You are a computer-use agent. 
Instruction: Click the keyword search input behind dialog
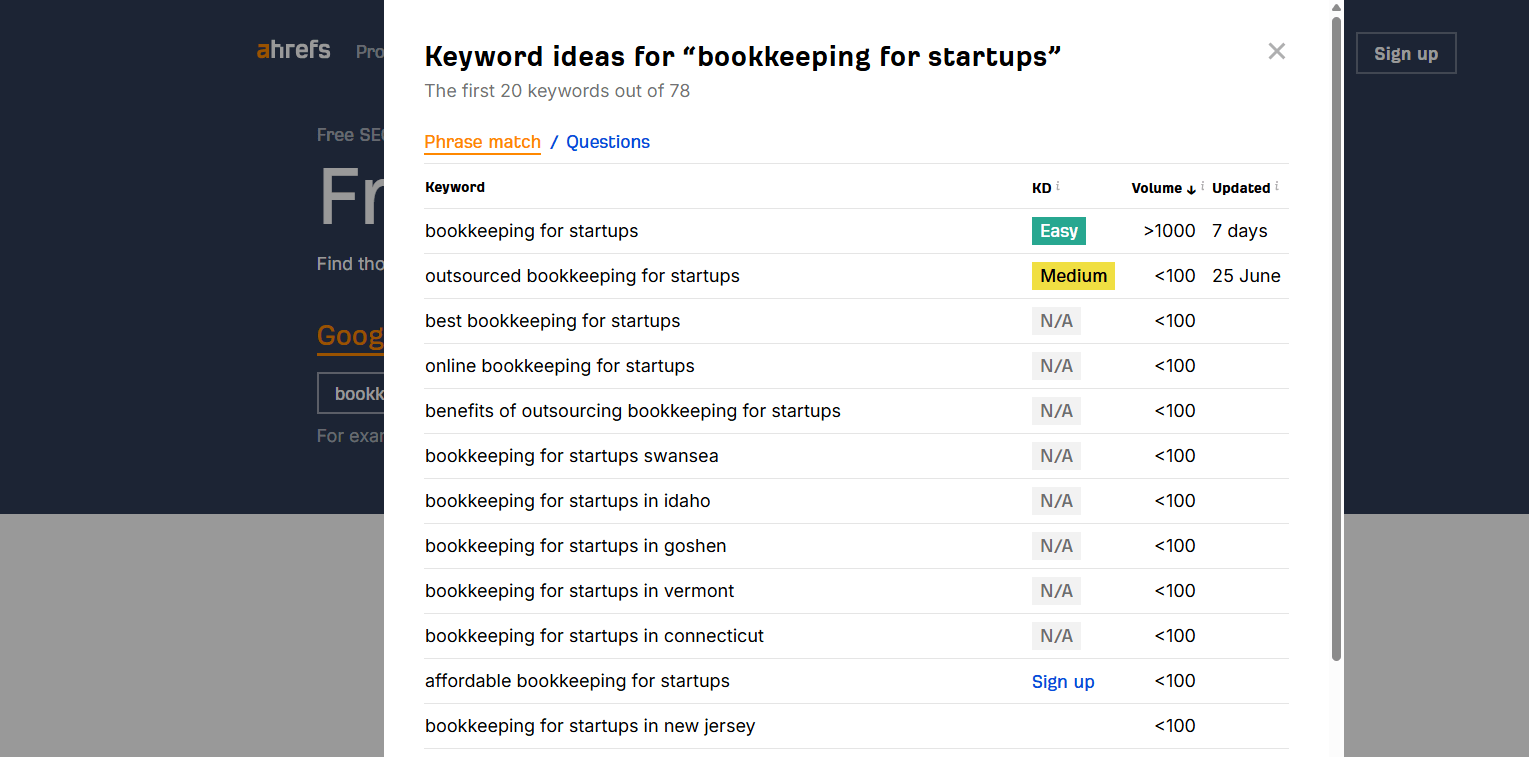click(x=351, y=393)
